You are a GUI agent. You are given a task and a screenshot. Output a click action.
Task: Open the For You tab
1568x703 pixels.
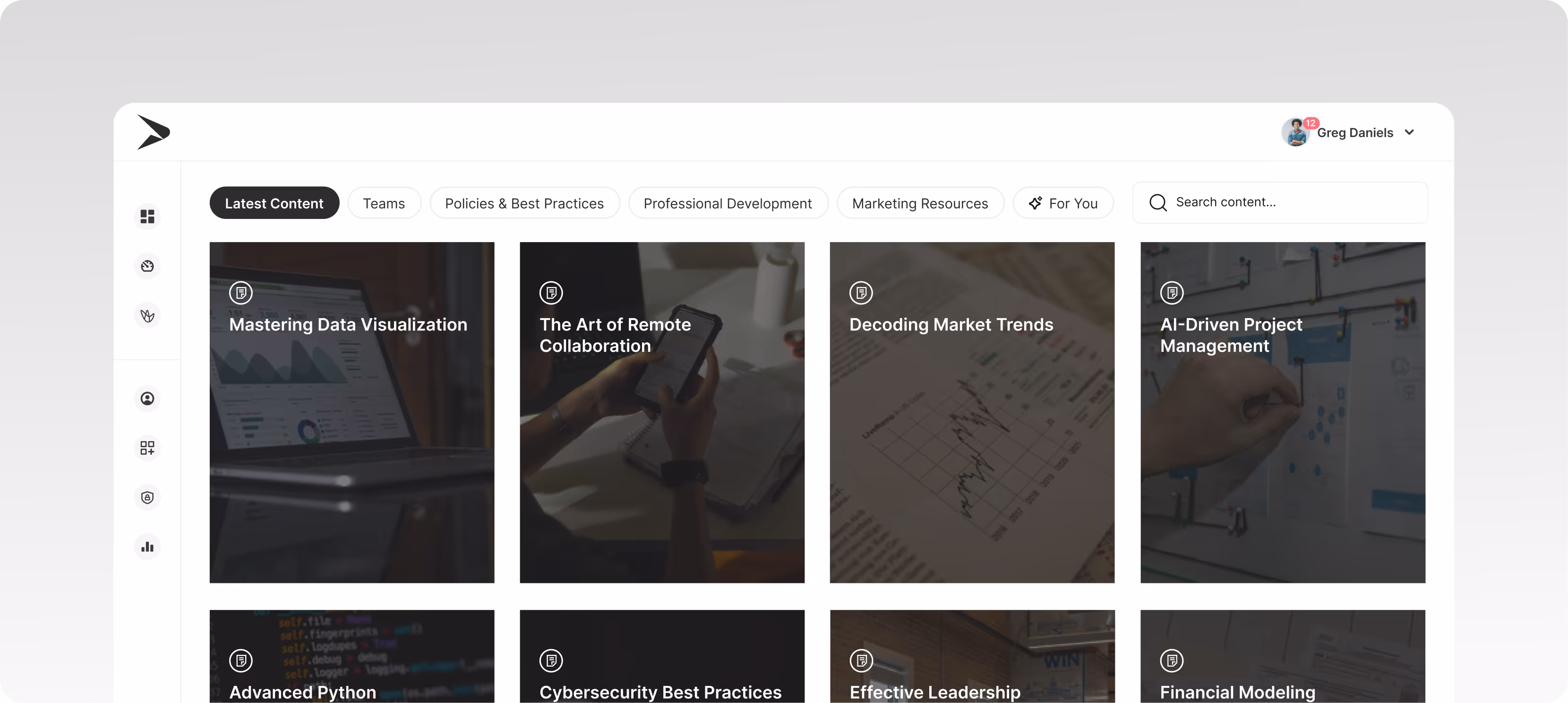coord(1063,203)
